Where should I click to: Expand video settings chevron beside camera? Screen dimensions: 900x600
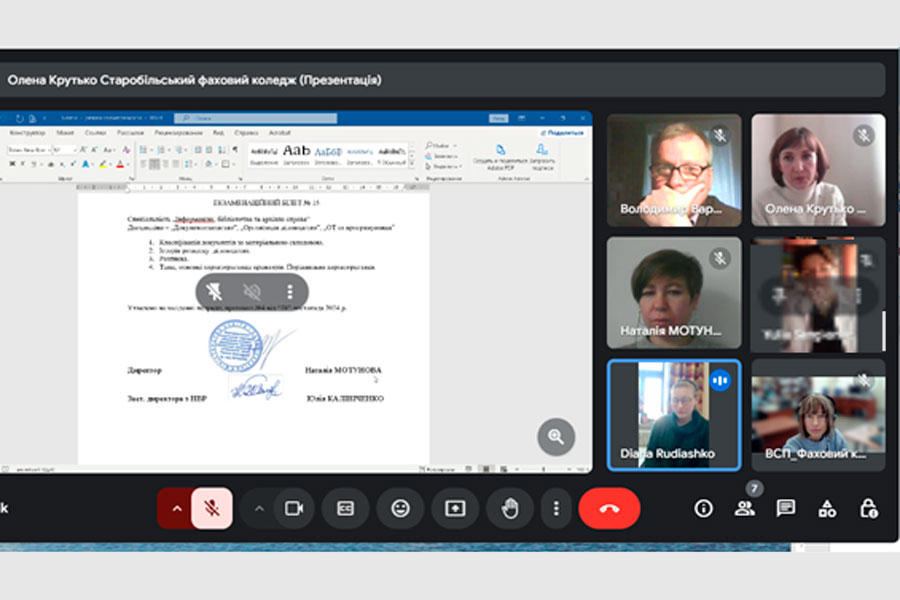tap(259, 508)
